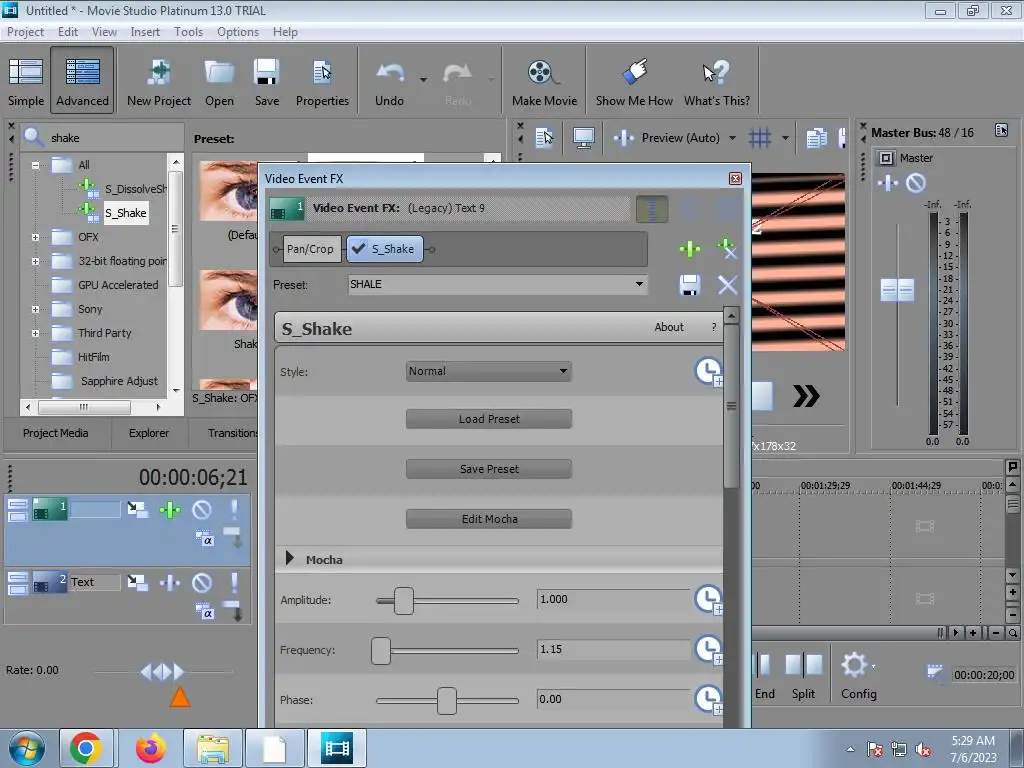Click the Amplitude value field 1.000
Image resolution: width=1024 pixels, height=768 pixels.
[613, 600]
